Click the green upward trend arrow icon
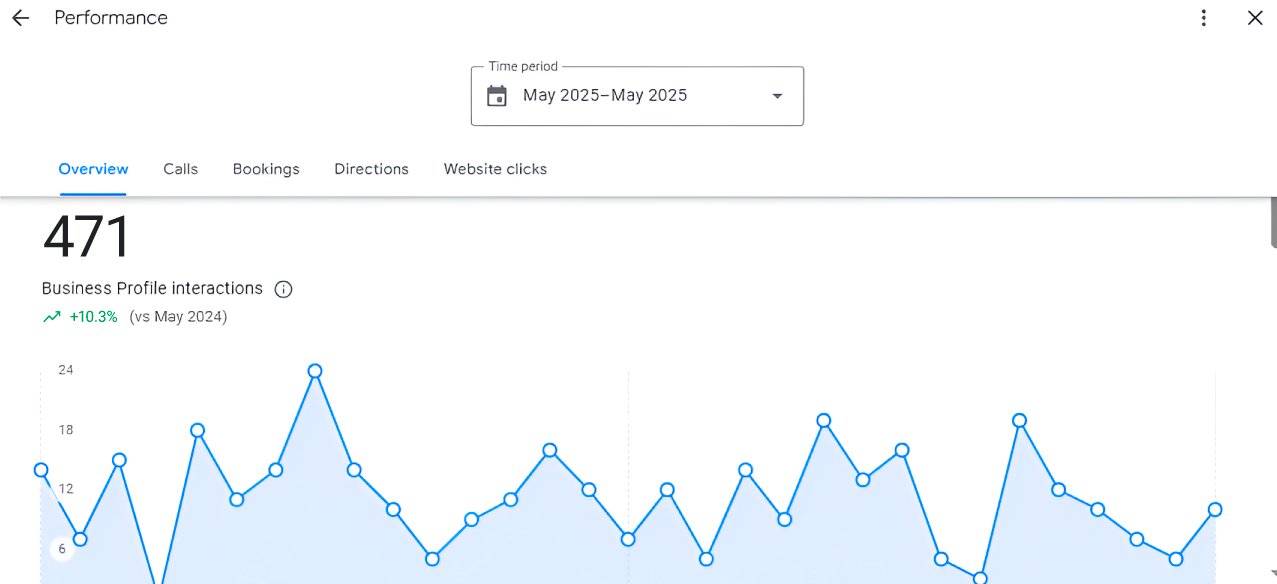Screen dimensions: 1277x584 pyautogui.click(x=52, y=317)
